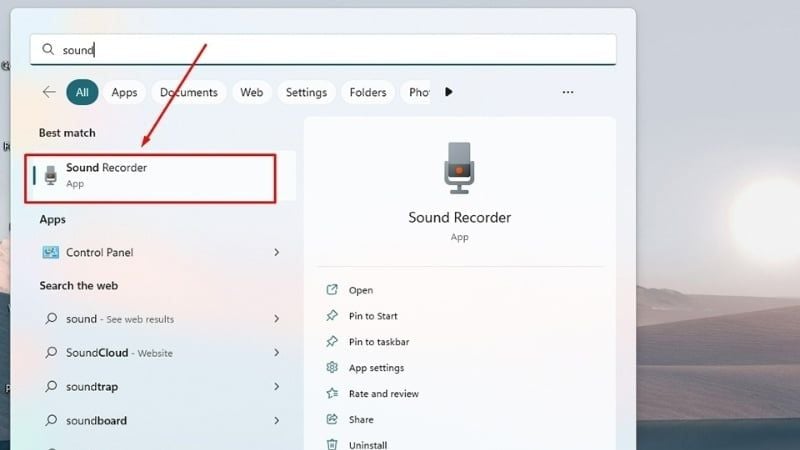This screenshot has height=450, width=800.
Task: Switch to the Settings filter tab
Action: [306, 92]
